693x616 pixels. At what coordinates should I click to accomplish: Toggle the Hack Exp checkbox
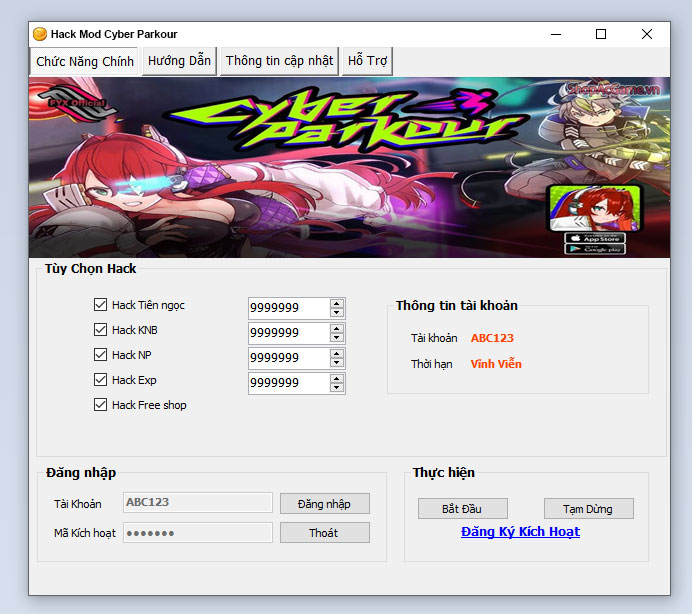[x=100, y=380]
